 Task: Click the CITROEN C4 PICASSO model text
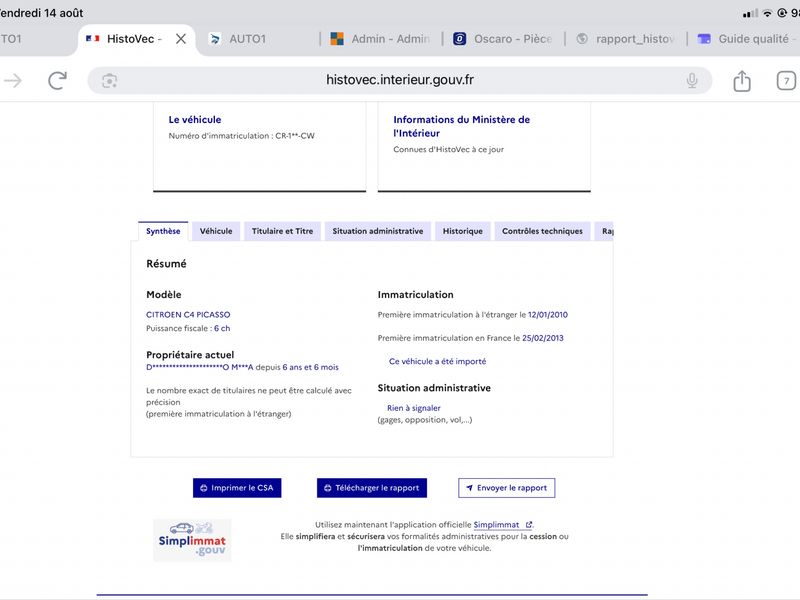[188, 315]
